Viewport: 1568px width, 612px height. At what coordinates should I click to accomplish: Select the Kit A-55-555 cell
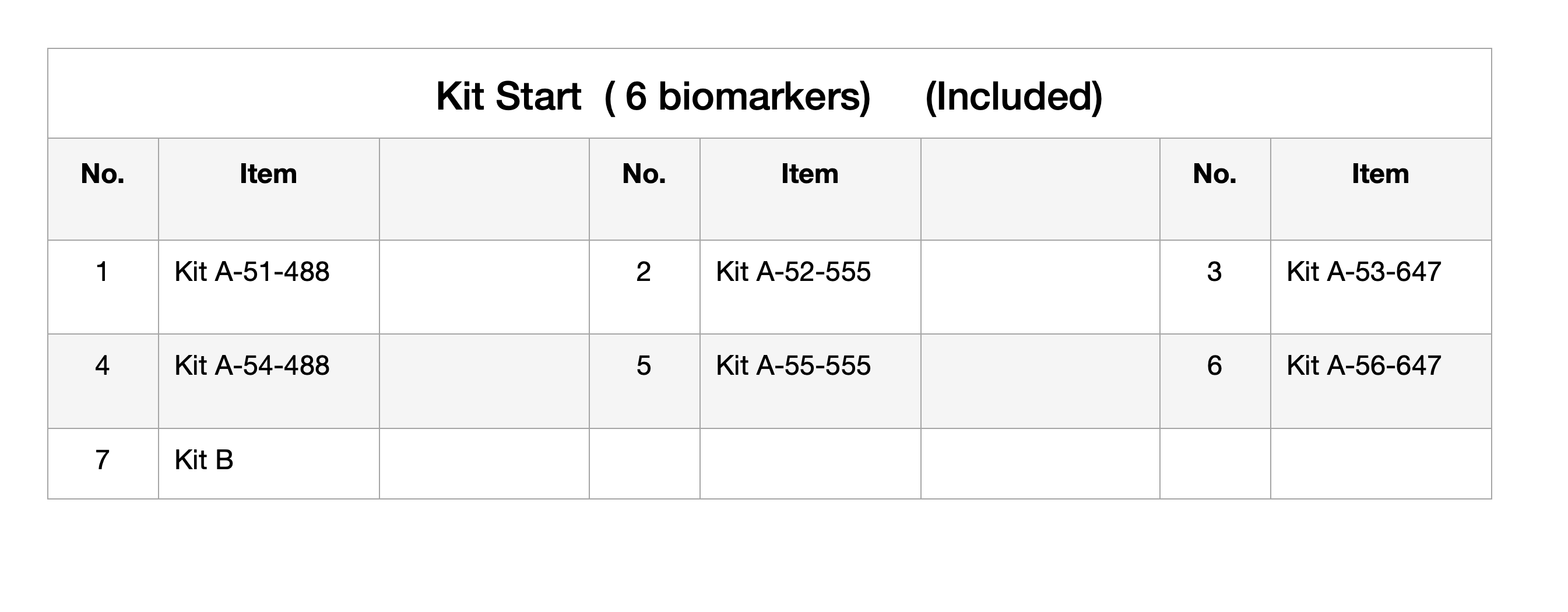[x=810, y=381]
